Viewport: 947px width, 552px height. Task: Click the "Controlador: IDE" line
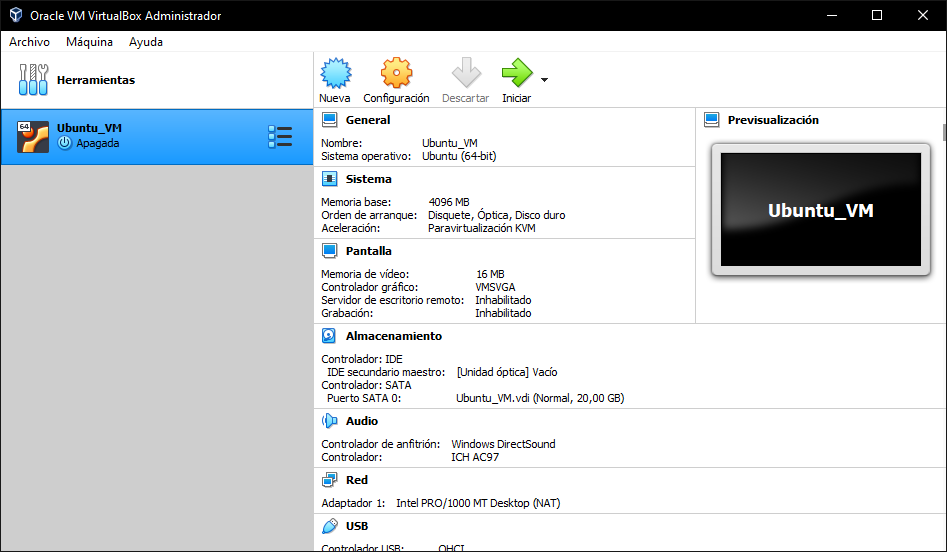[361, 359]
